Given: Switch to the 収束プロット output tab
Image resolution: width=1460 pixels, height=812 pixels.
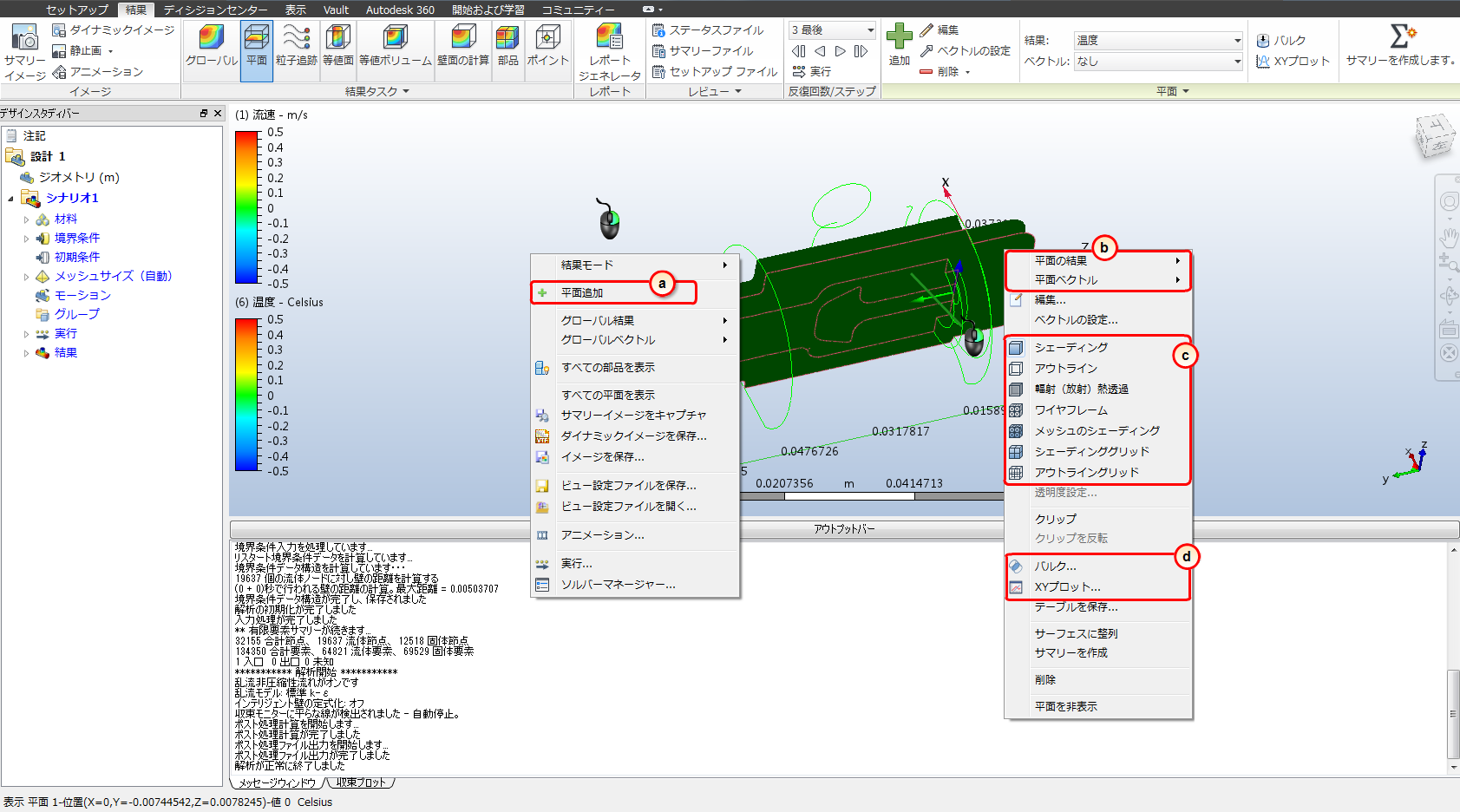Looking at the screenshot, I should tap(362, 783).
